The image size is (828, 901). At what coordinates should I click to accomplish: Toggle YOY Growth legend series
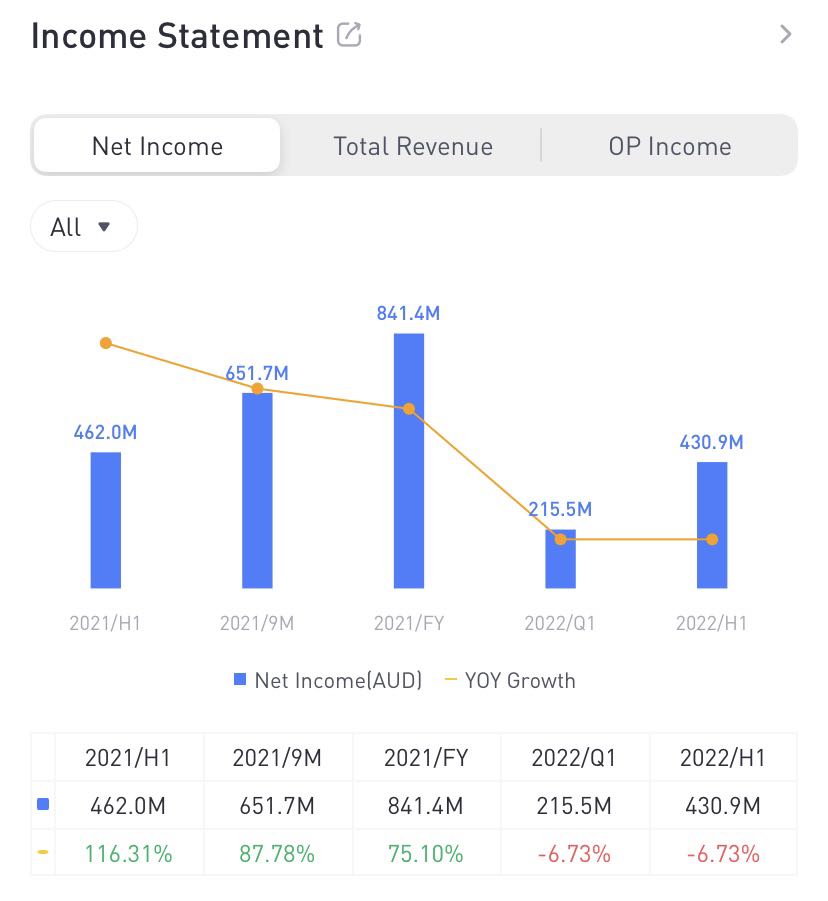509,681
